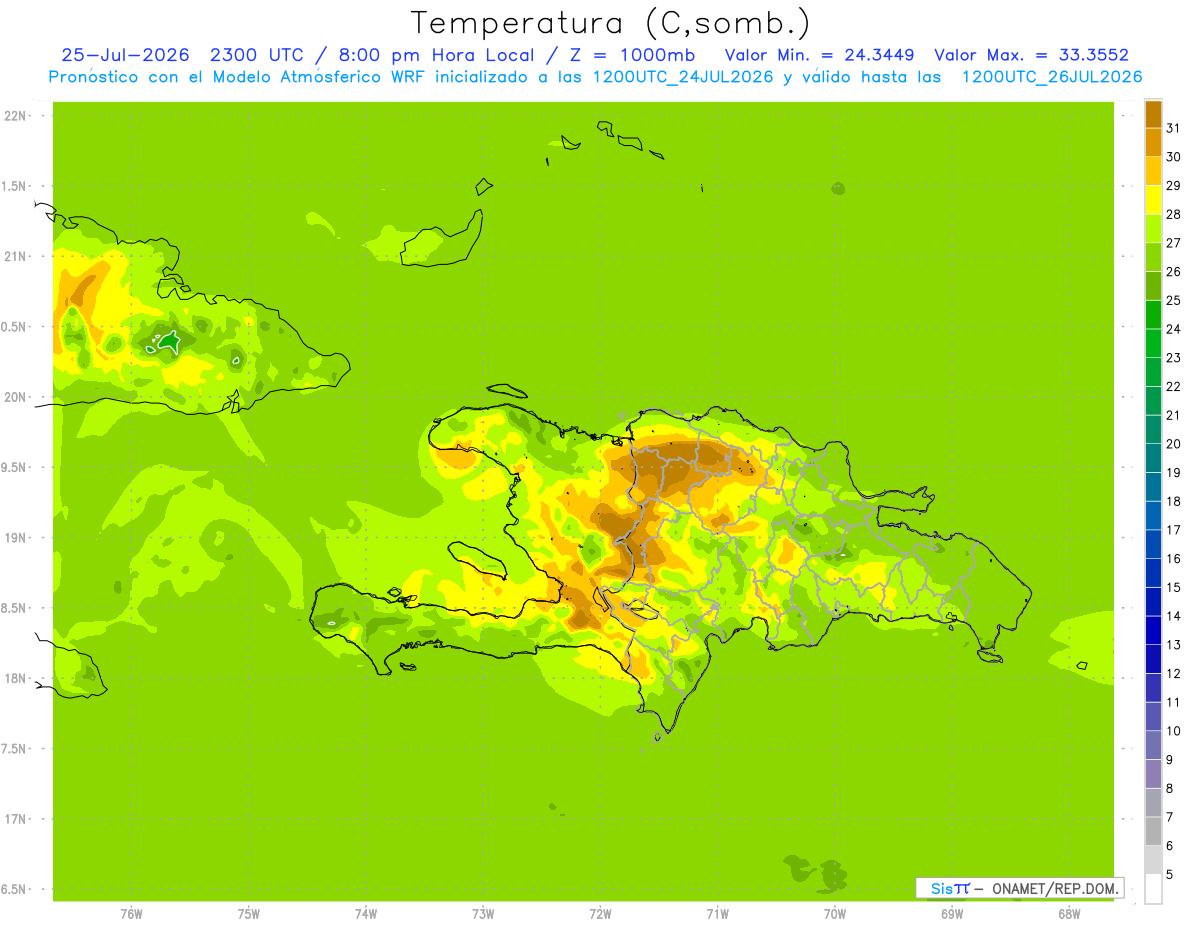Click the '24' colorbar label
This screenshot has height=927, width=1200.
[1173, 329]
